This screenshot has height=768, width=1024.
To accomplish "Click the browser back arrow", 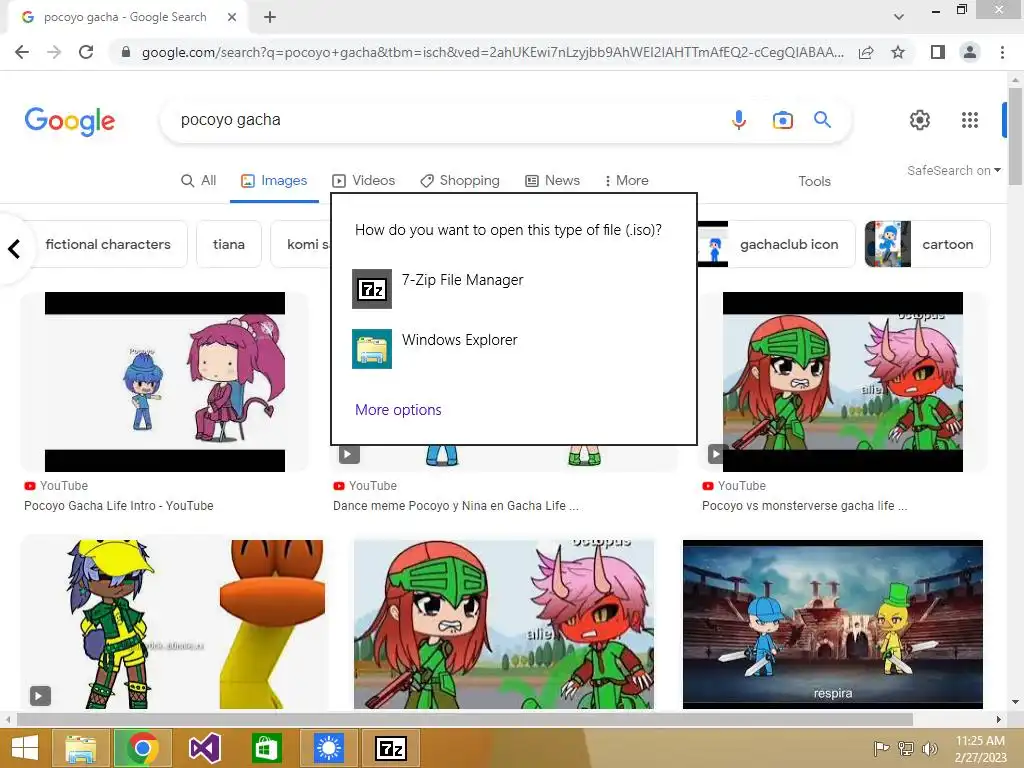I will (x=22, y=52).
